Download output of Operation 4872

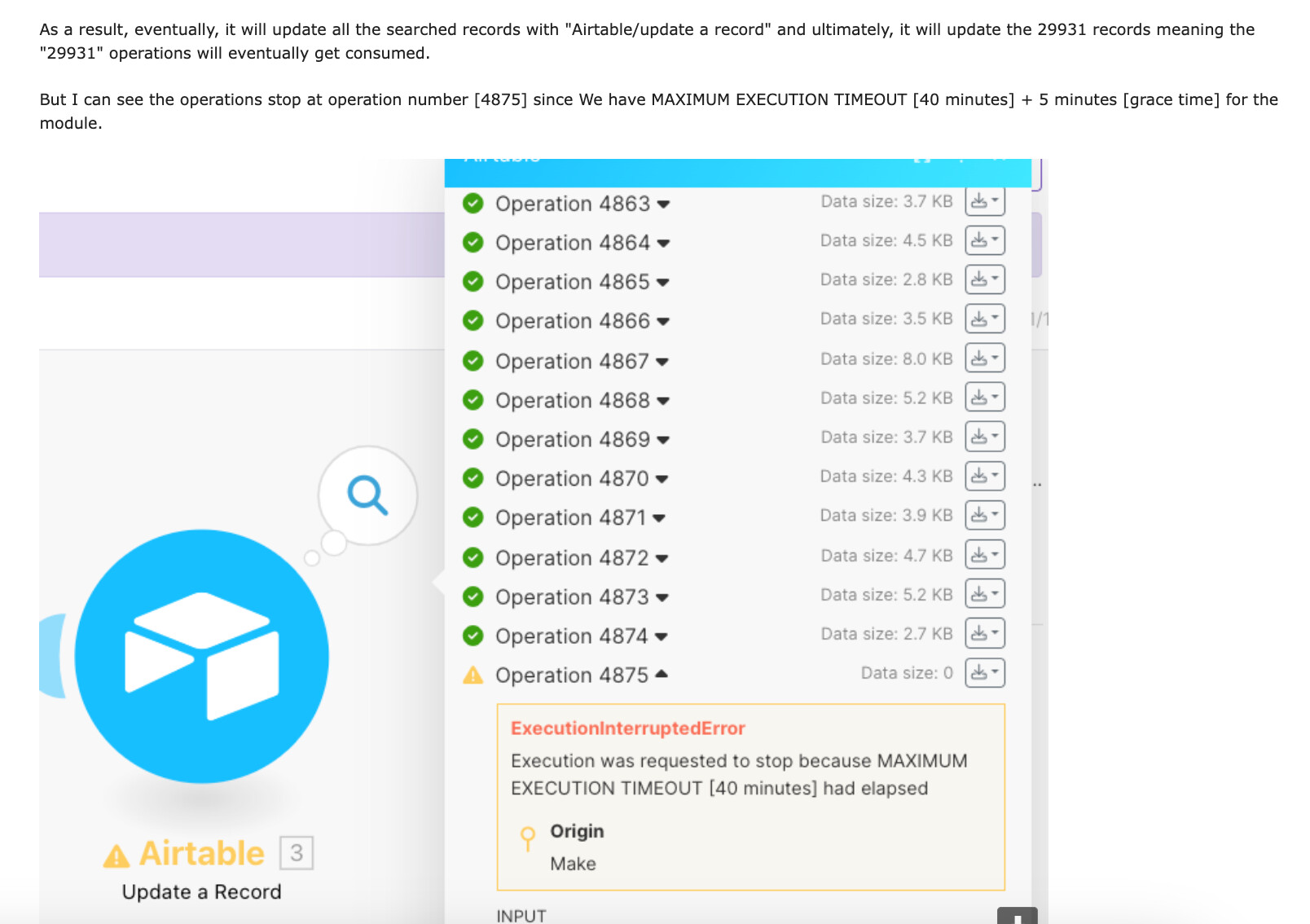point(985,555)
